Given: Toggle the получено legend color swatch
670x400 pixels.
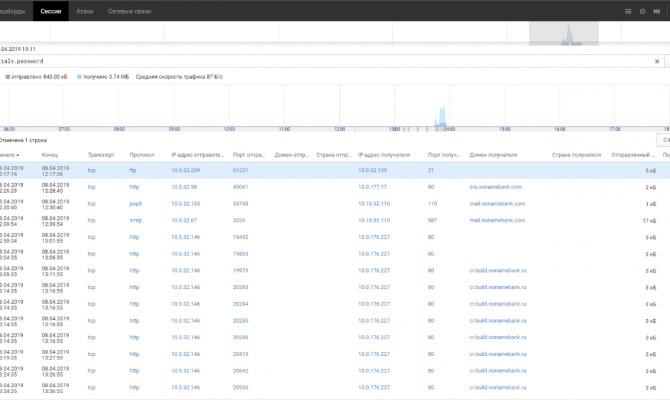Looking at the screenshot, I should click(x=79, y=77).
